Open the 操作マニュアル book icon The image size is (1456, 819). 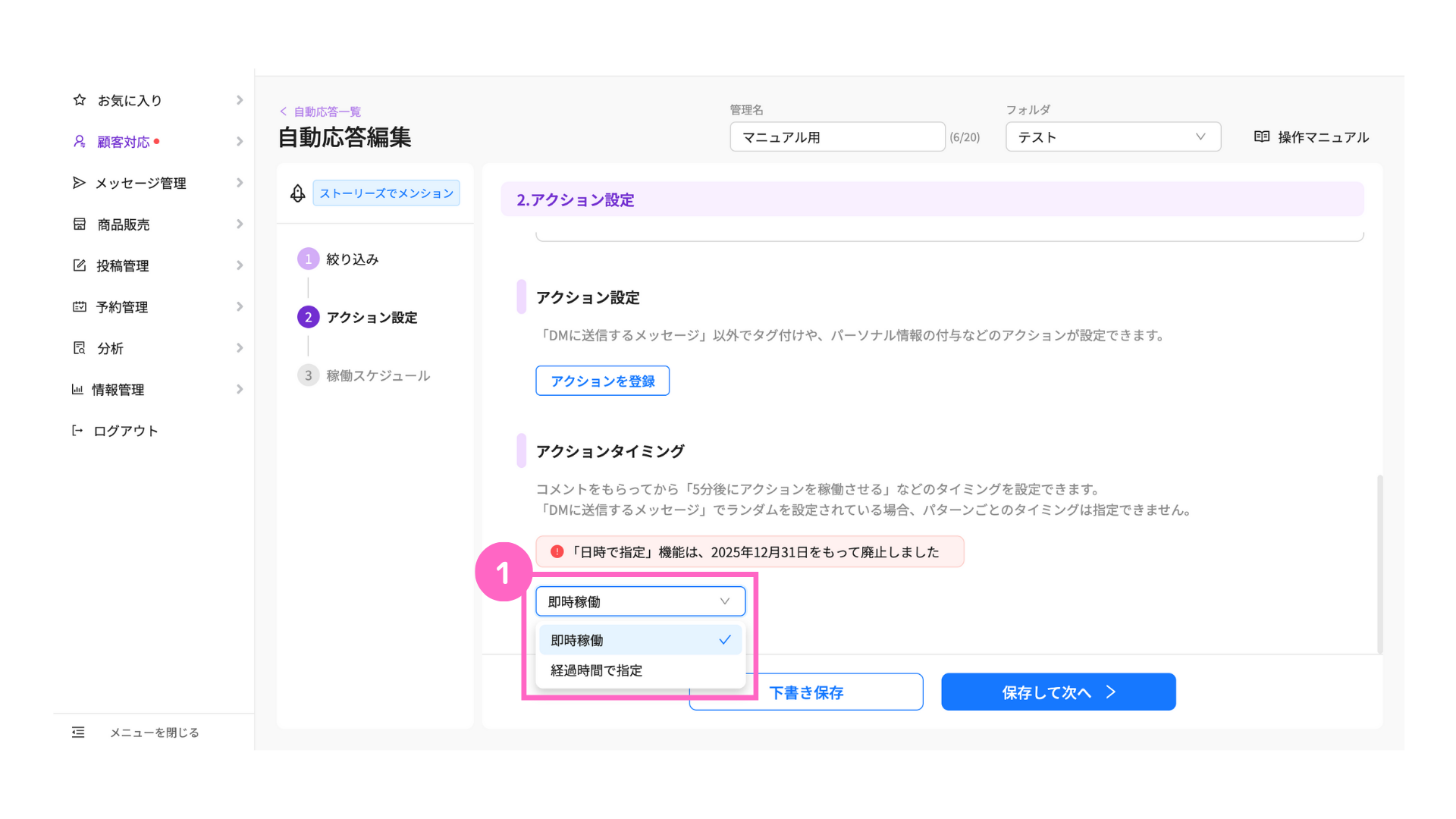pyautogui.click(x=1262, y=137)
